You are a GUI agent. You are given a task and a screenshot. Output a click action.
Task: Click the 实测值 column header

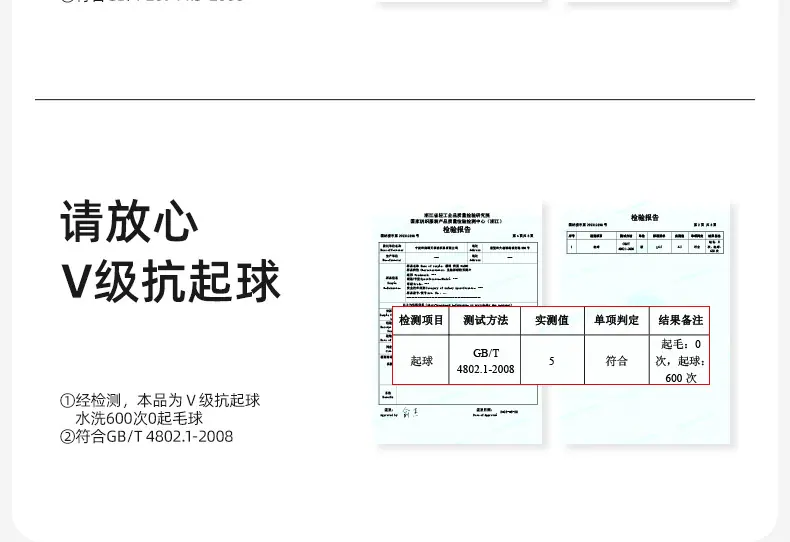tap(552, 320)
